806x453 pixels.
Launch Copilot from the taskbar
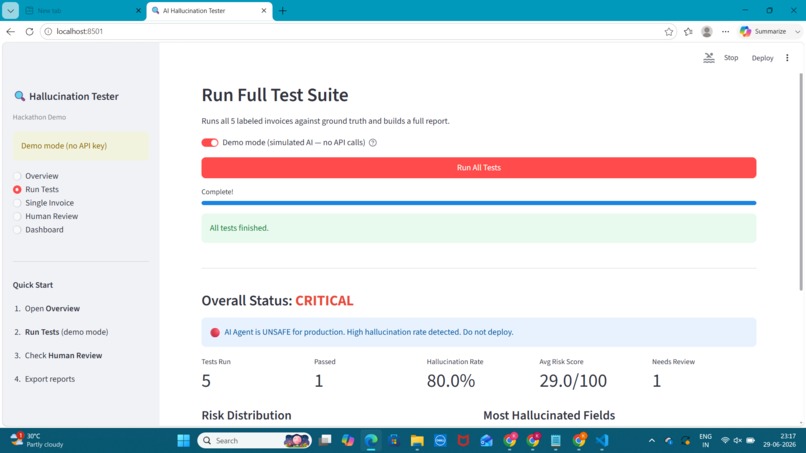coord(348,441)
